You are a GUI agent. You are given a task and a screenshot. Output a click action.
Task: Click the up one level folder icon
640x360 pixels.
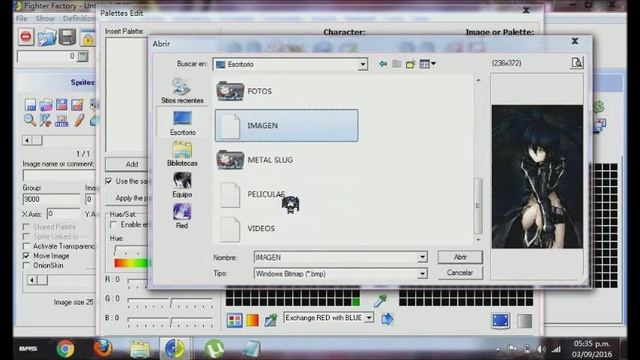(x=396, y=64)
